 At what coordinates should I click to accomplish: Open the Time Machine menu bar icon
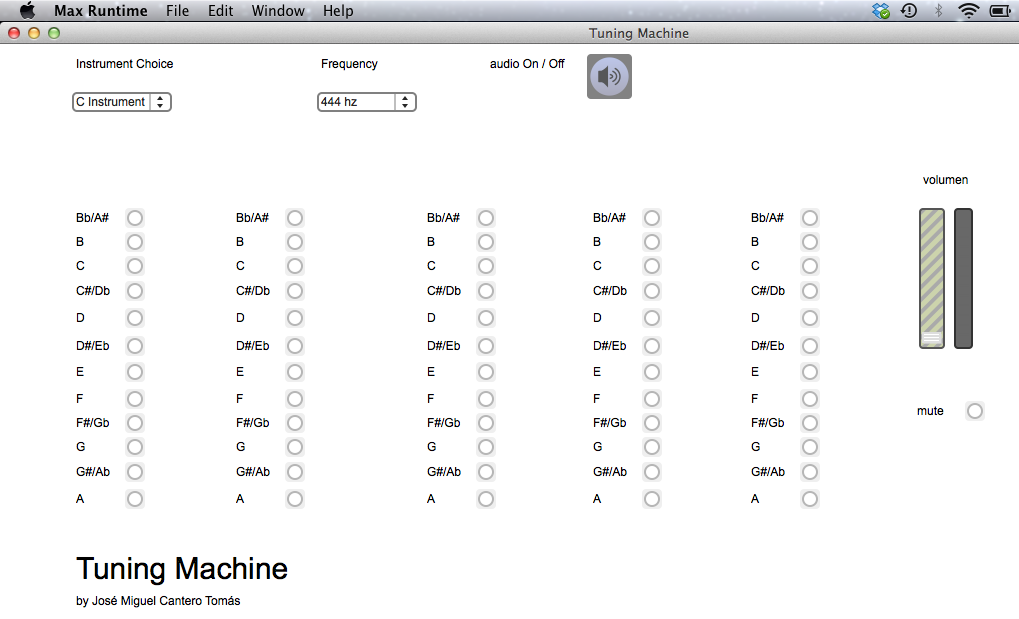(x=909, y=10)
